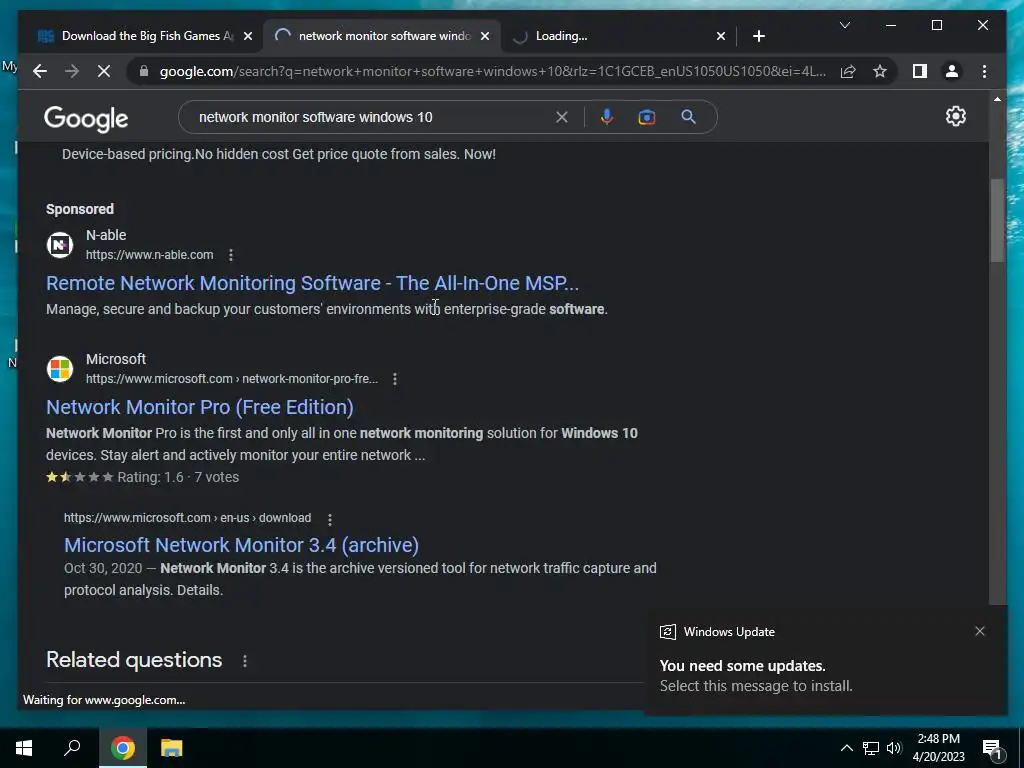Open the Chrome side panel
The height and width of the screenshot is (768, 1024).
point(920,71)
